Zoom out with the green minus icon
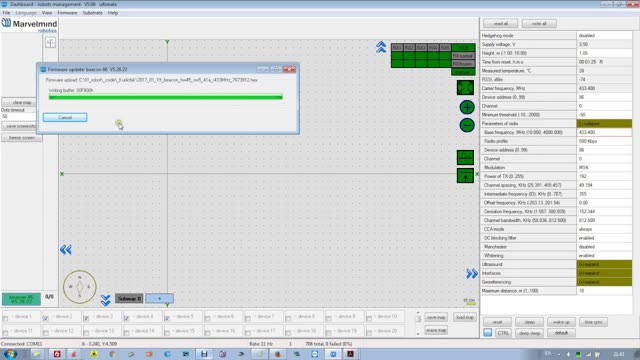640x360 pixels. coord(467,125)
